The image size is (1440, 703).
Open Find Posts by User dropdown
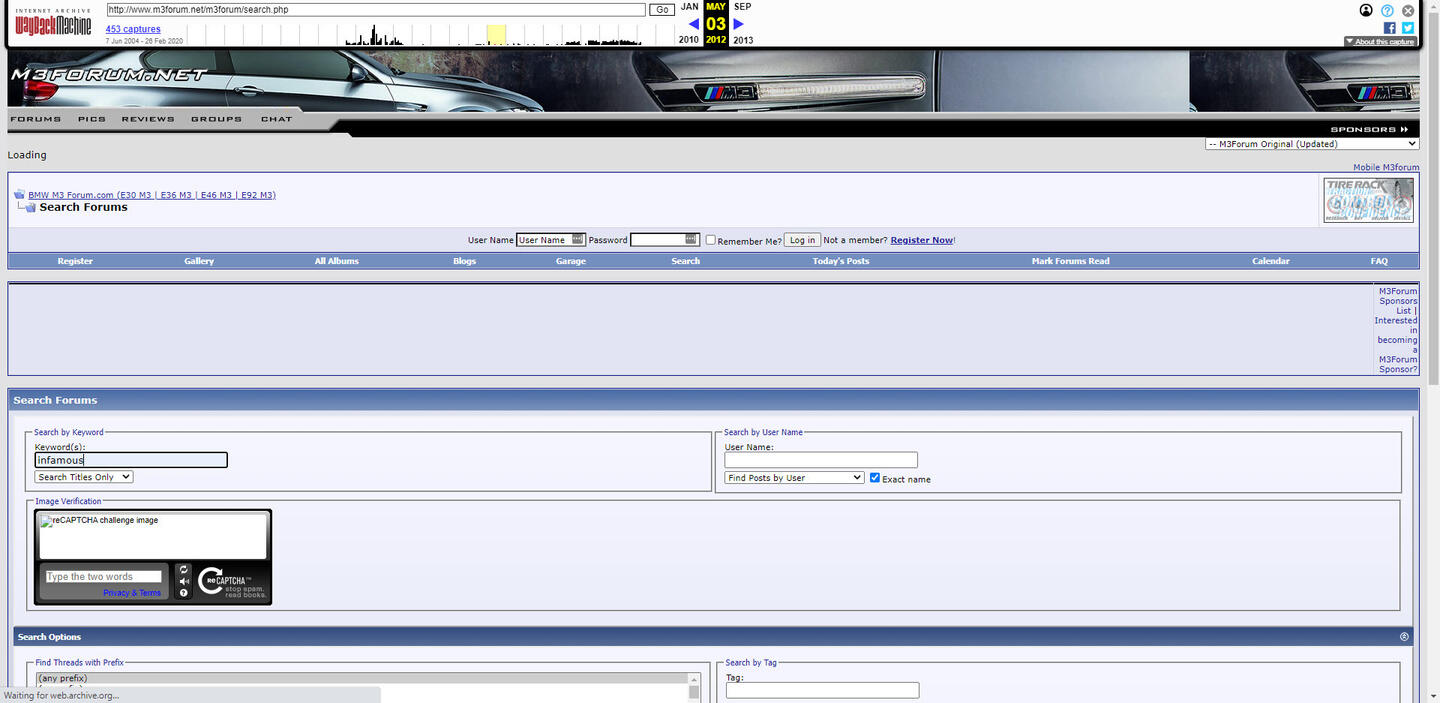(794, 478)
